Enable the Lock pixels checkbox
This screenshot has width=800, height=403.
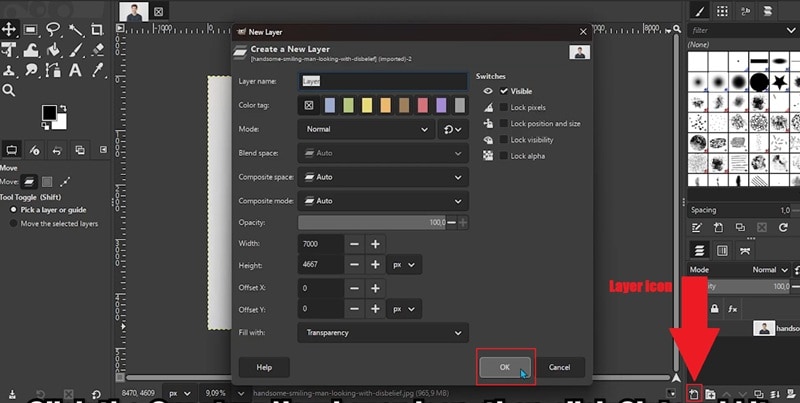click(x=504, y=107)
